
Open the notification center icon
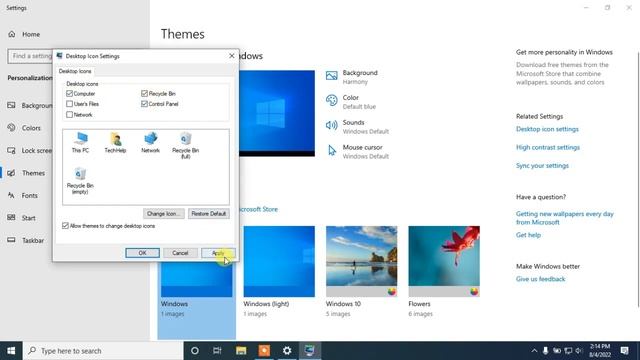point(624,351)
